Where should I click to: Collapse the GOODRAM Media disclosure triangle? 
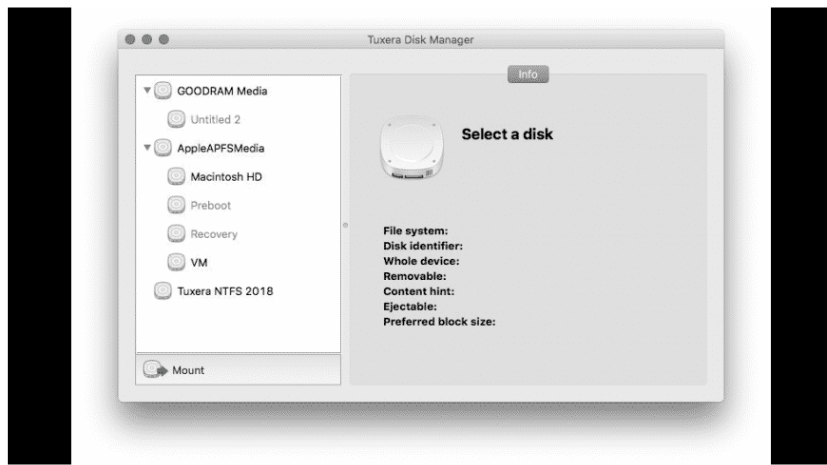(x=146, y=91)
